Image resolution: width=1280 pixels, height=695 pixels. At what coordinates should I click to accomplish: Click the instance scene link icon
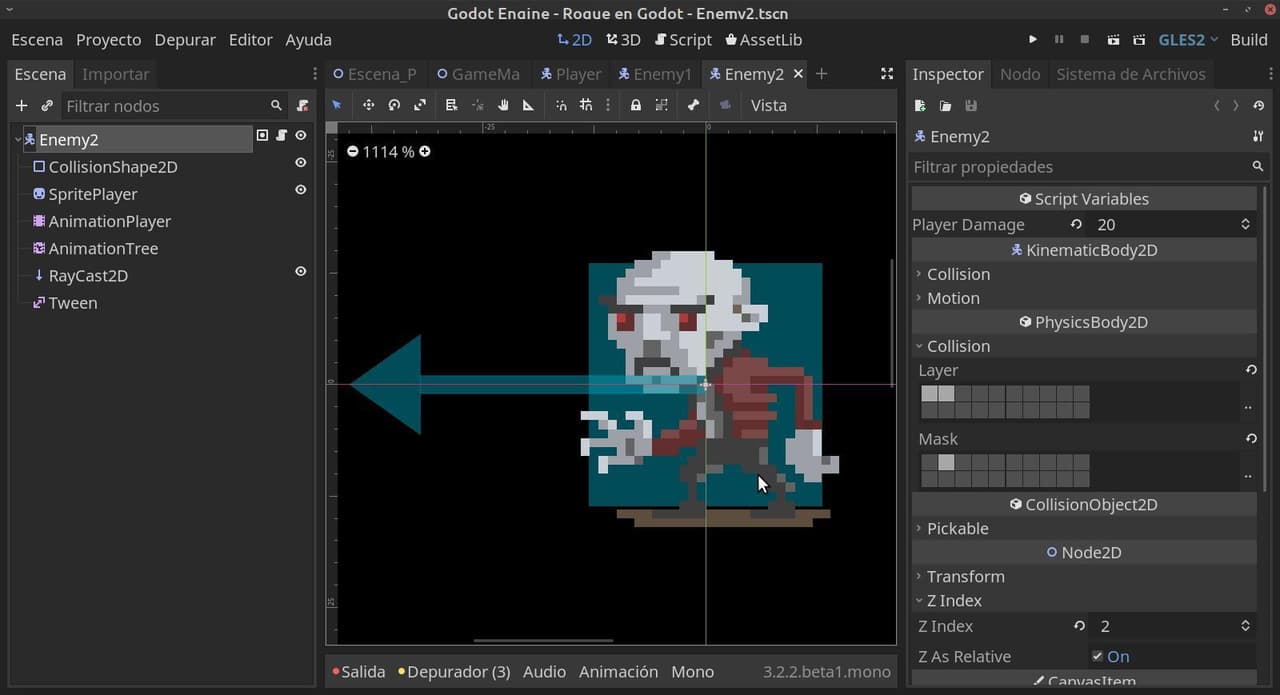pos(47,105)
